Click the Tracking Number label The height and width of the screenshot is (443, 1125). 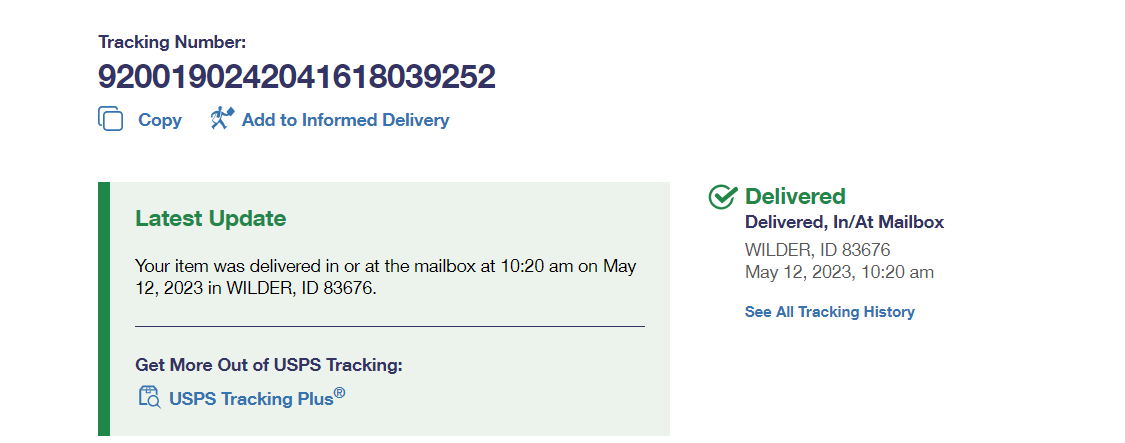click(172, 42)
